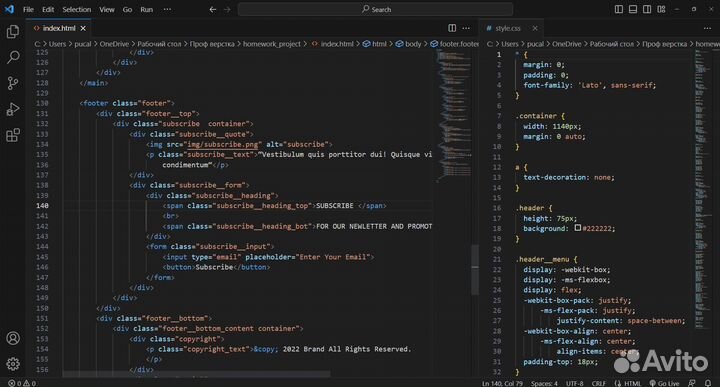This screenshot has height=387, width=720.
Task: Click line number 140 in index.html
Action: (42, 206)
